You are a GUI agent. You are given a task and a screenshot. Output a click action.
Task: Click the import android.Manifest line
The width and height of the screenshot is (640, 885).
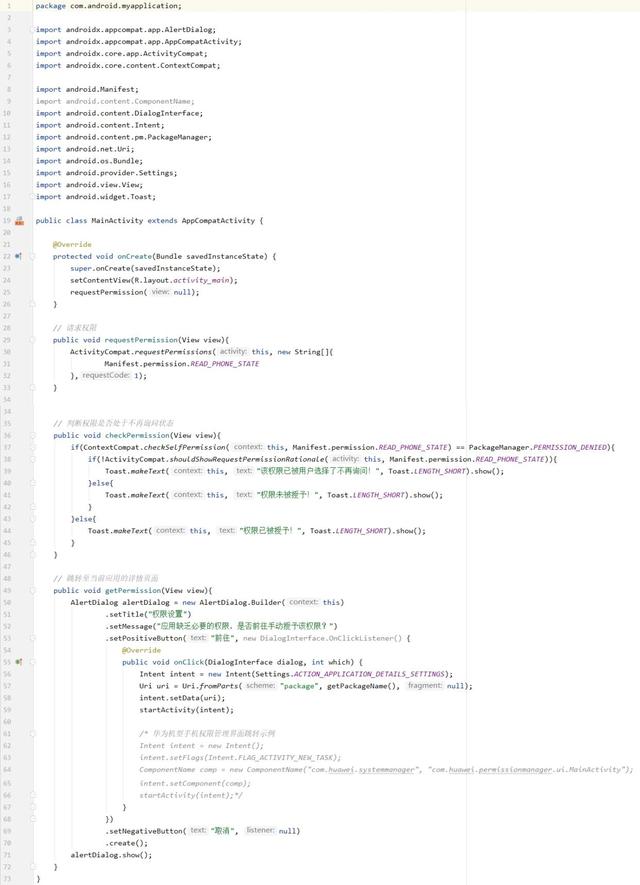click(87, 89)
